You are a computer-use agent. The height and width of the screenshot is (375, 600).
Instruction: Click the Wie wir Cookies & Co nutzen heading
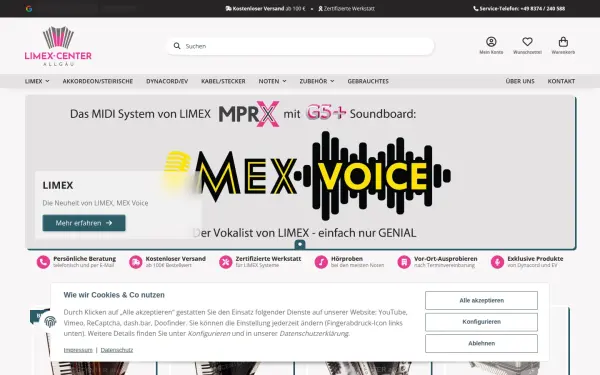click(x=114, y=295)
